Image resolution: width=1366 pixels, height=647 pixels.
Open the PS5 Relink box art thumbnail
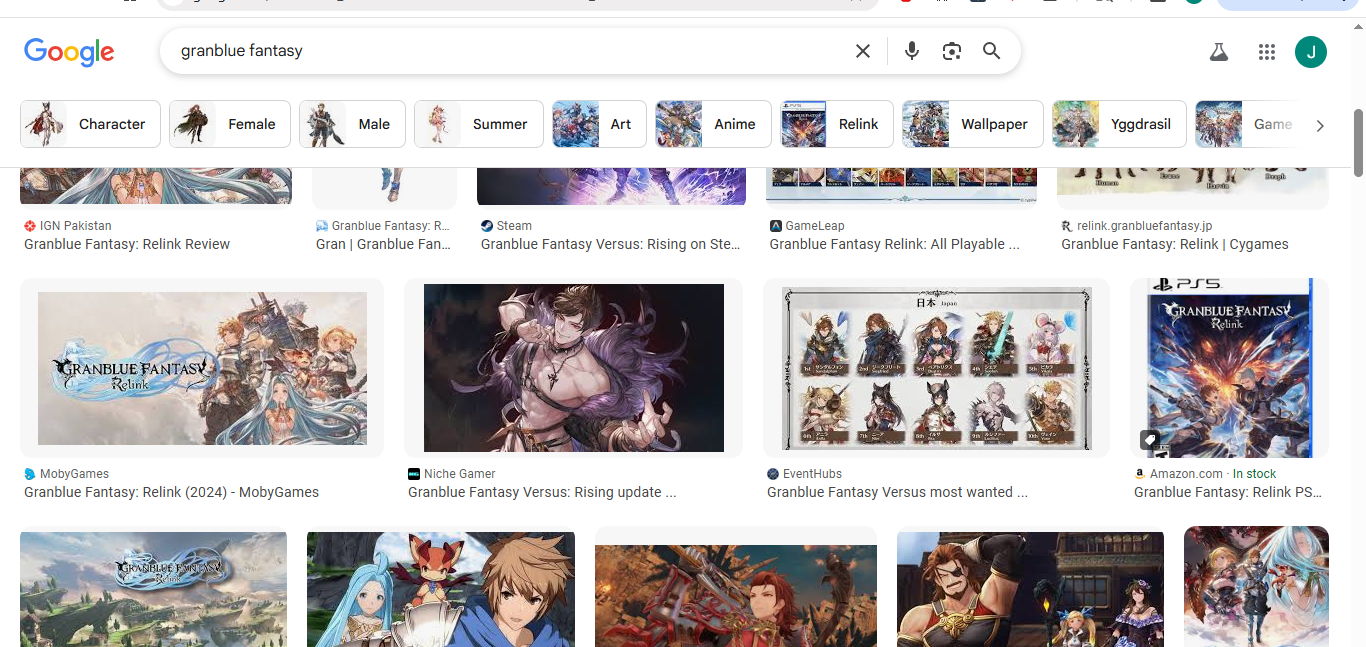[x=1229, y=368]
